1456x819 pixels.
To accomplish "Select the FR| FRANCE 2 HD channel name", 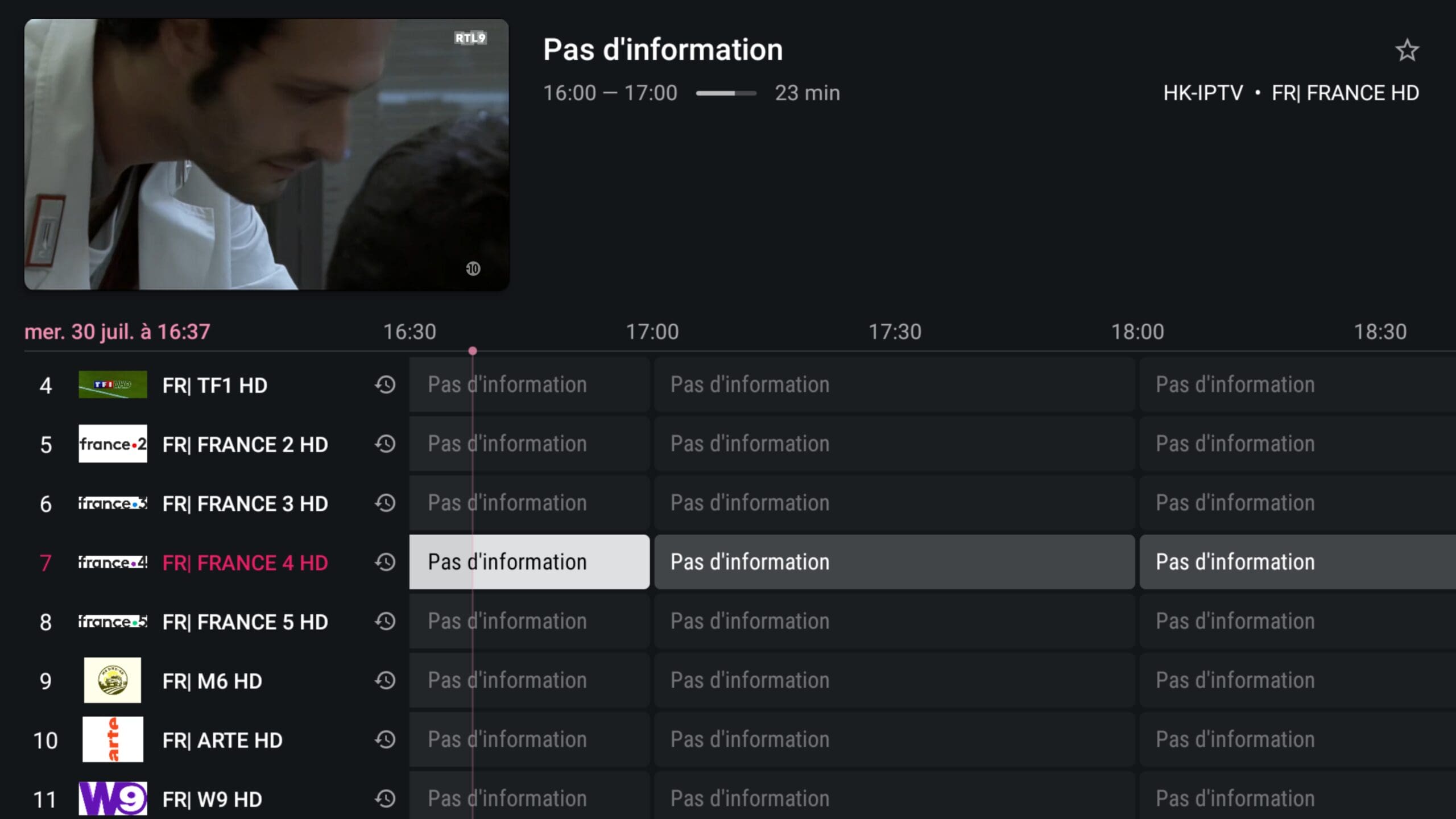I will [245, 445].
